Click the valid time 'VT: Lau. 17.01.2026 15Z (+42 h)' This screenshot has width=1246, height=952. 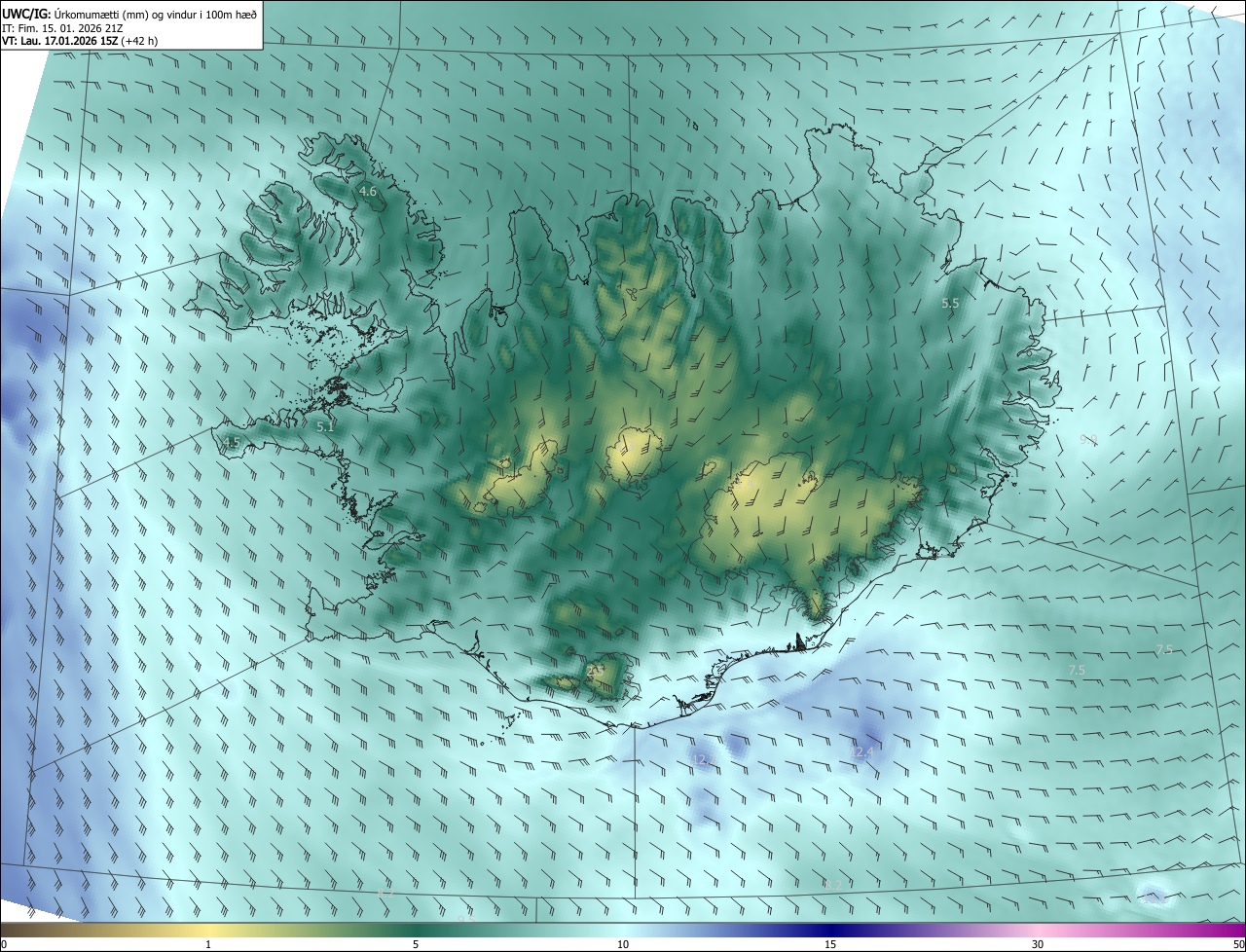[80, 41]
